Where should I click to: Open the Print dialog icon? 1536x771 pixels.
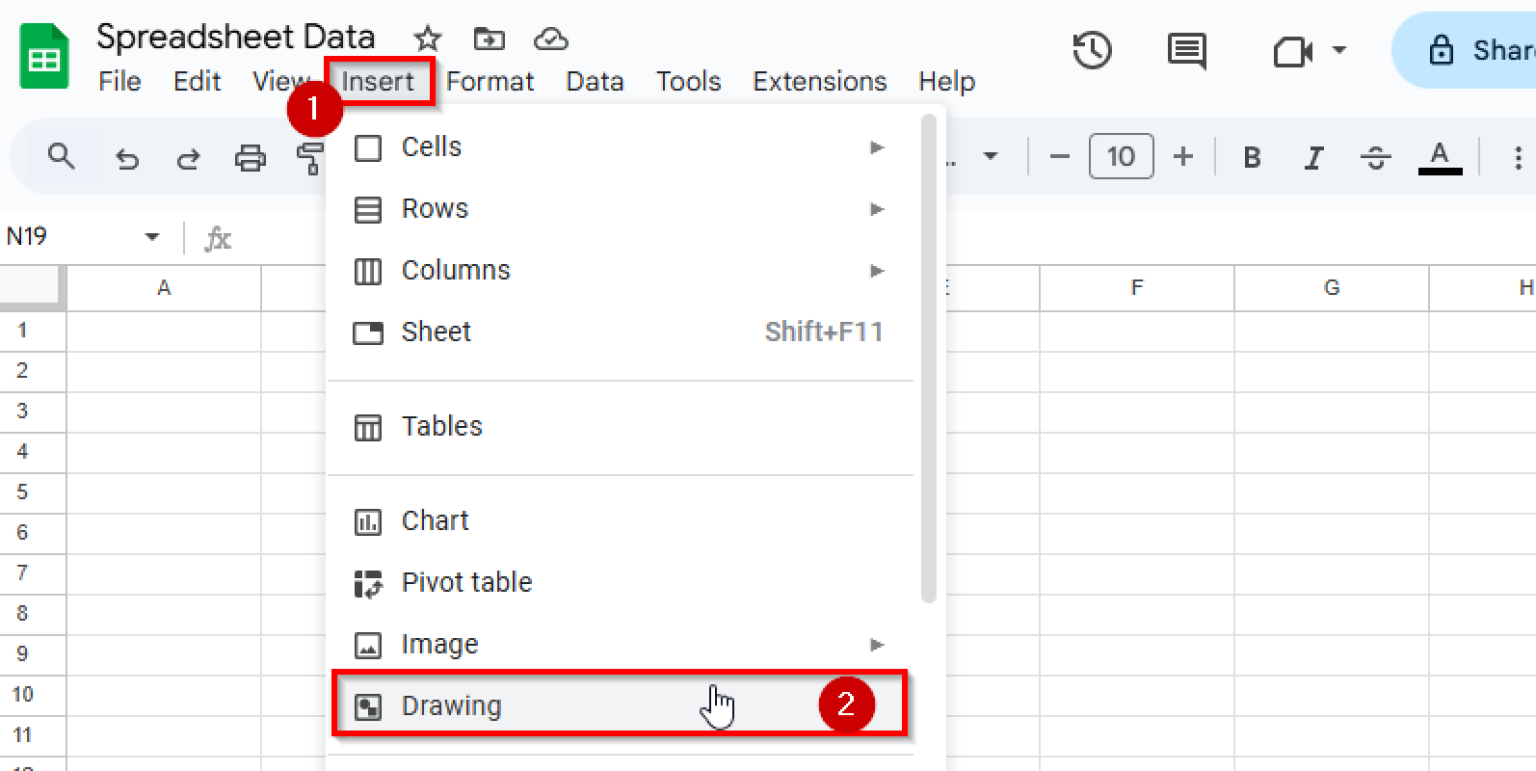tap(250, 156)
